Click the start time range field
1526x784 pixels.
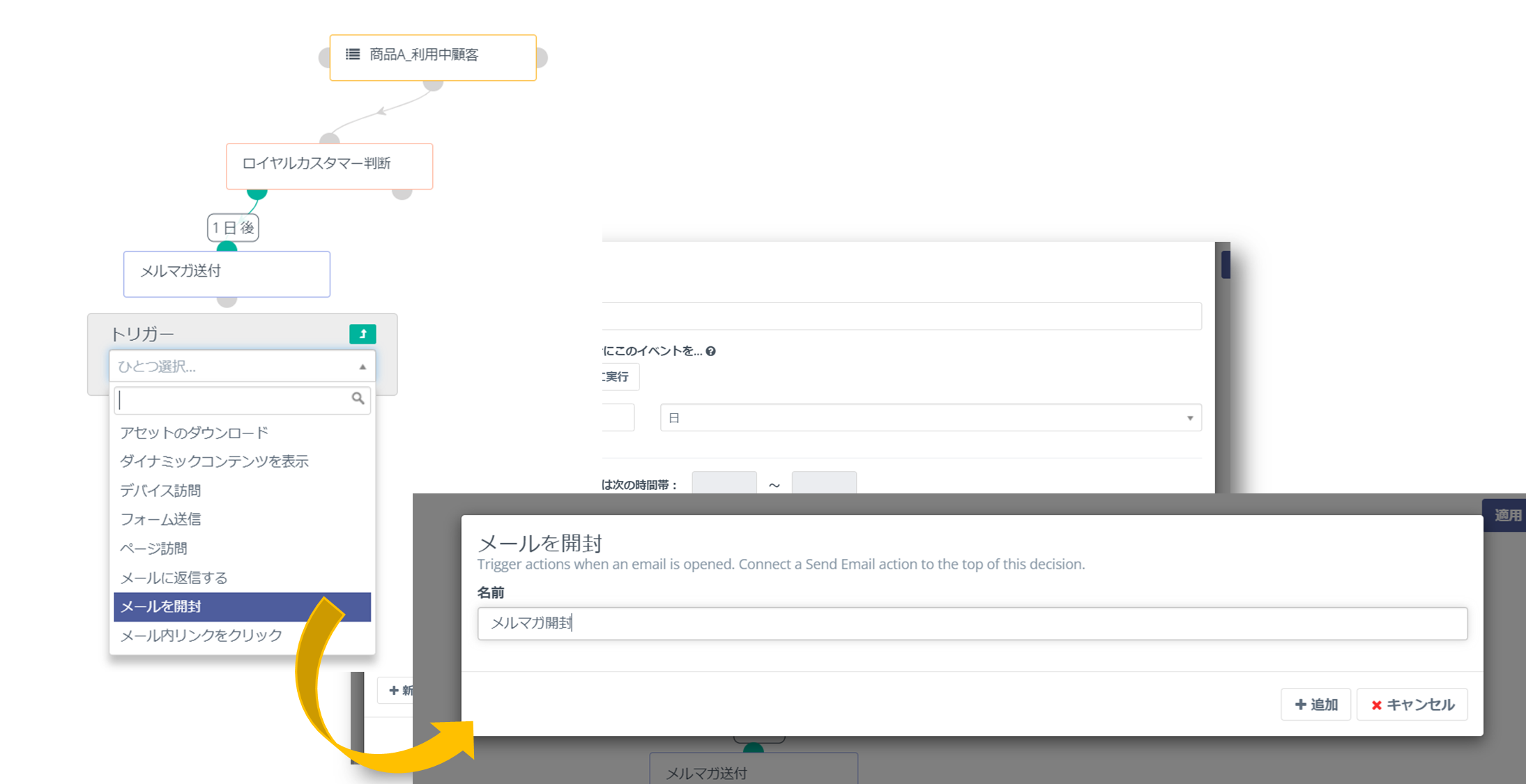coord(724,484)
